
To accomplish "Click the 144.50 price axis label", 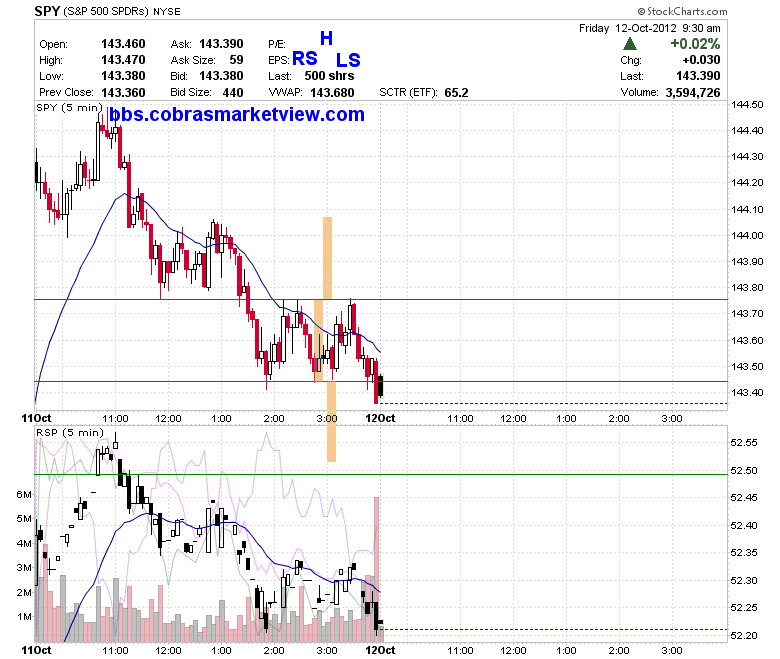I will pyautogui.click(x=747, y=104).
